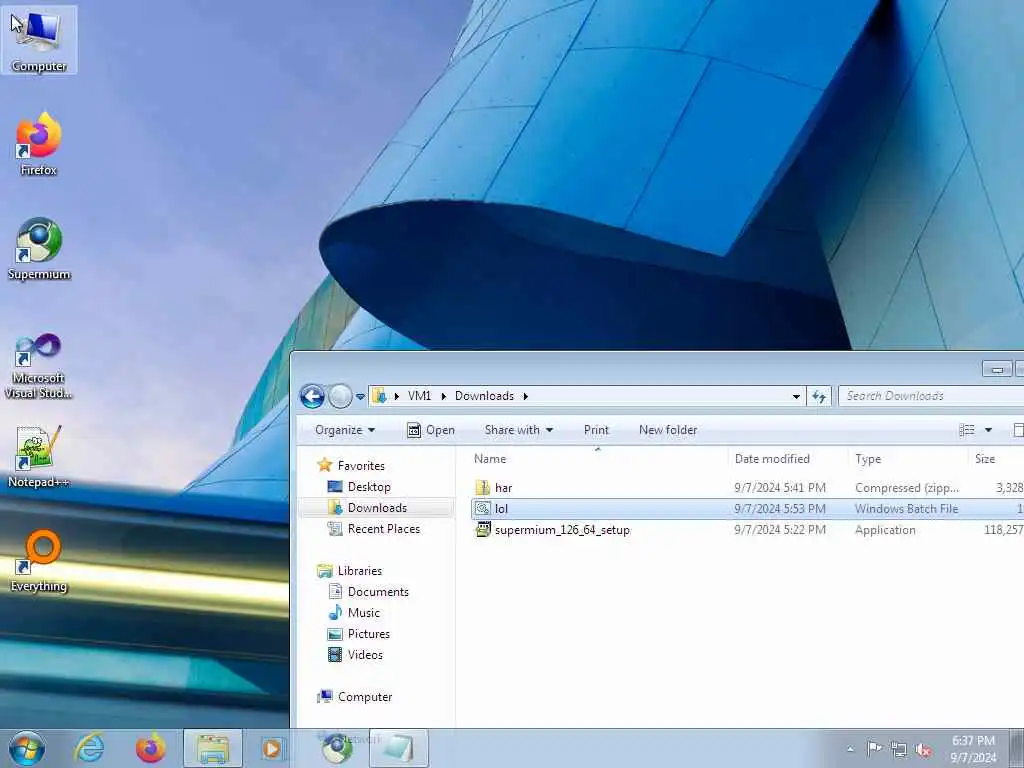Viewport: 1024px width, 768px height.
Task: Open the Supermium desktop shortcut
Action: click(39, 249)
